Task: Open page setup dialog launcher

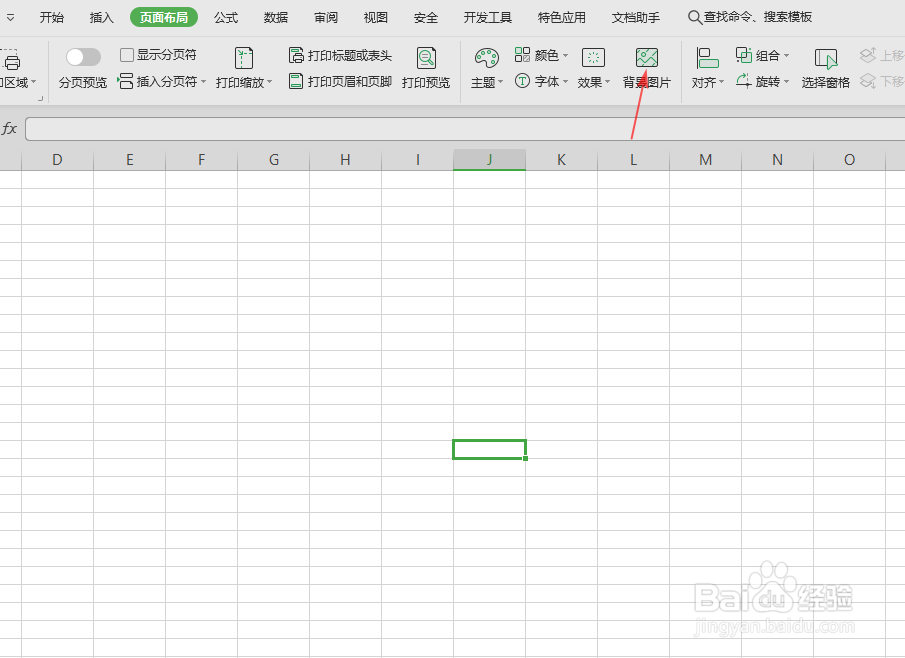Action: [40, 99]
